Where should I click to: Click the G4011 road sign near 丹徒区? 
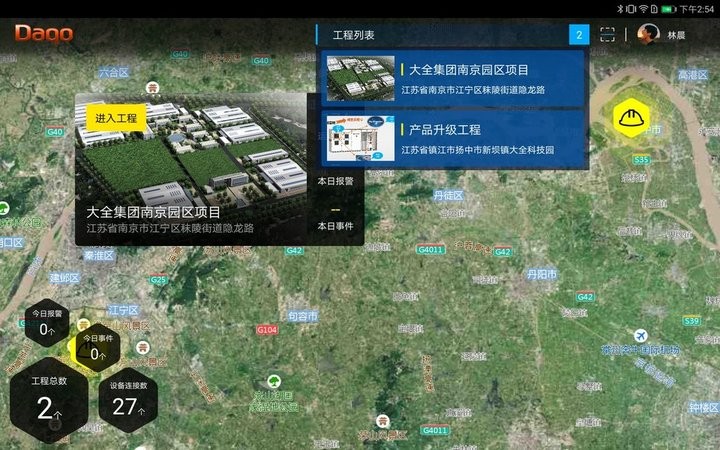click(431, 250)
